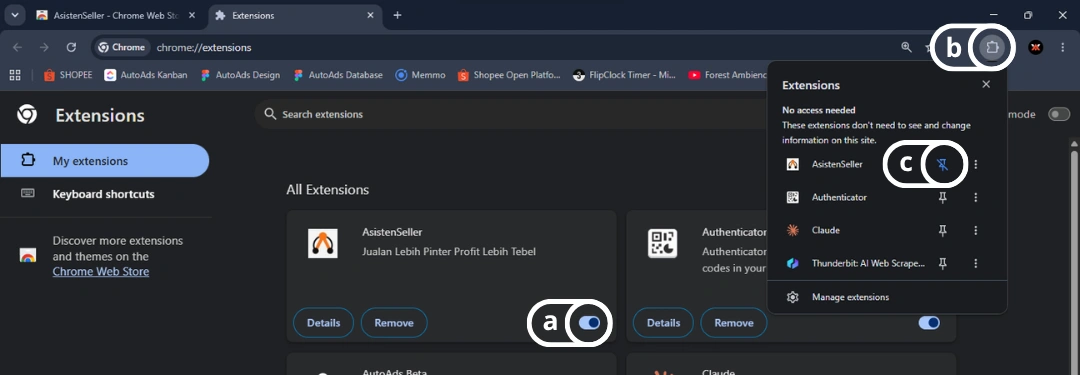Open Details for AsistenSeller

tap(324, 323)
